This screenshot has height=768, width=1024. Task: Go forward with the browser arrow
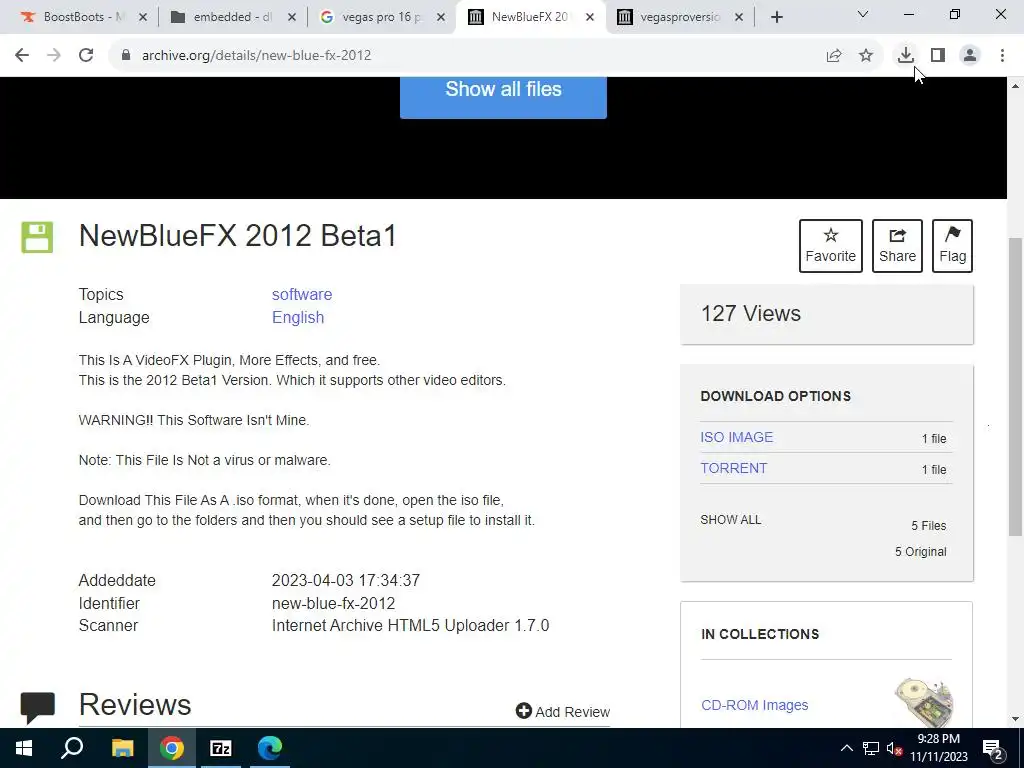(x=54, y=56)
